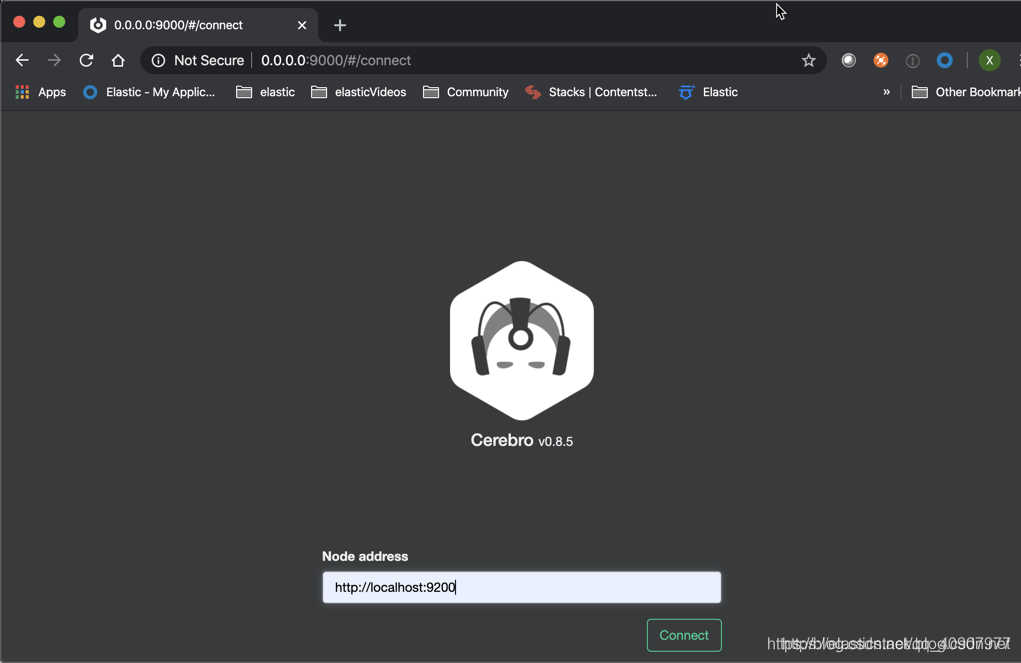
Task: Open the Other Bookmarks folder
Action: [x=966, y=92]
